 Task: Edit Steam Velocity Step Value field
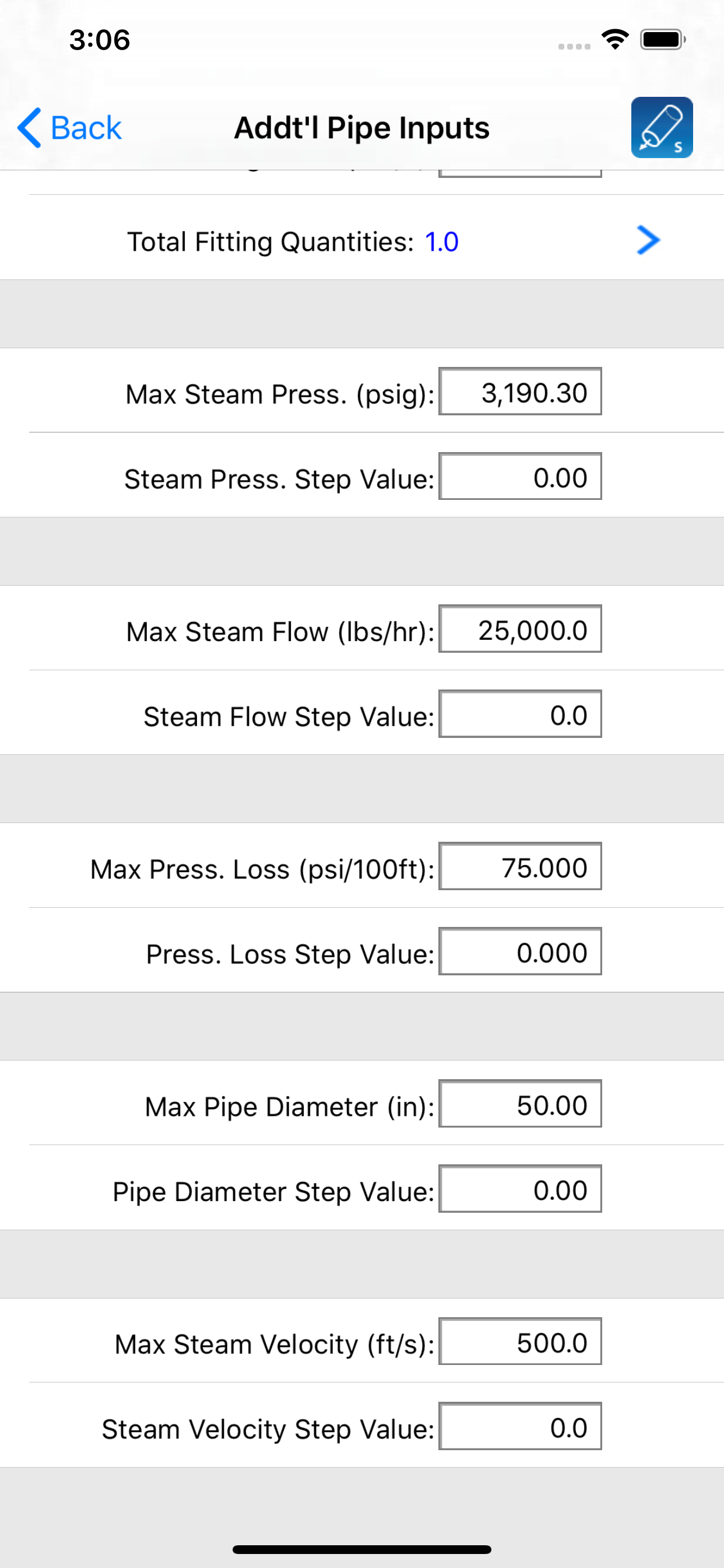[x=520, y=1426]
